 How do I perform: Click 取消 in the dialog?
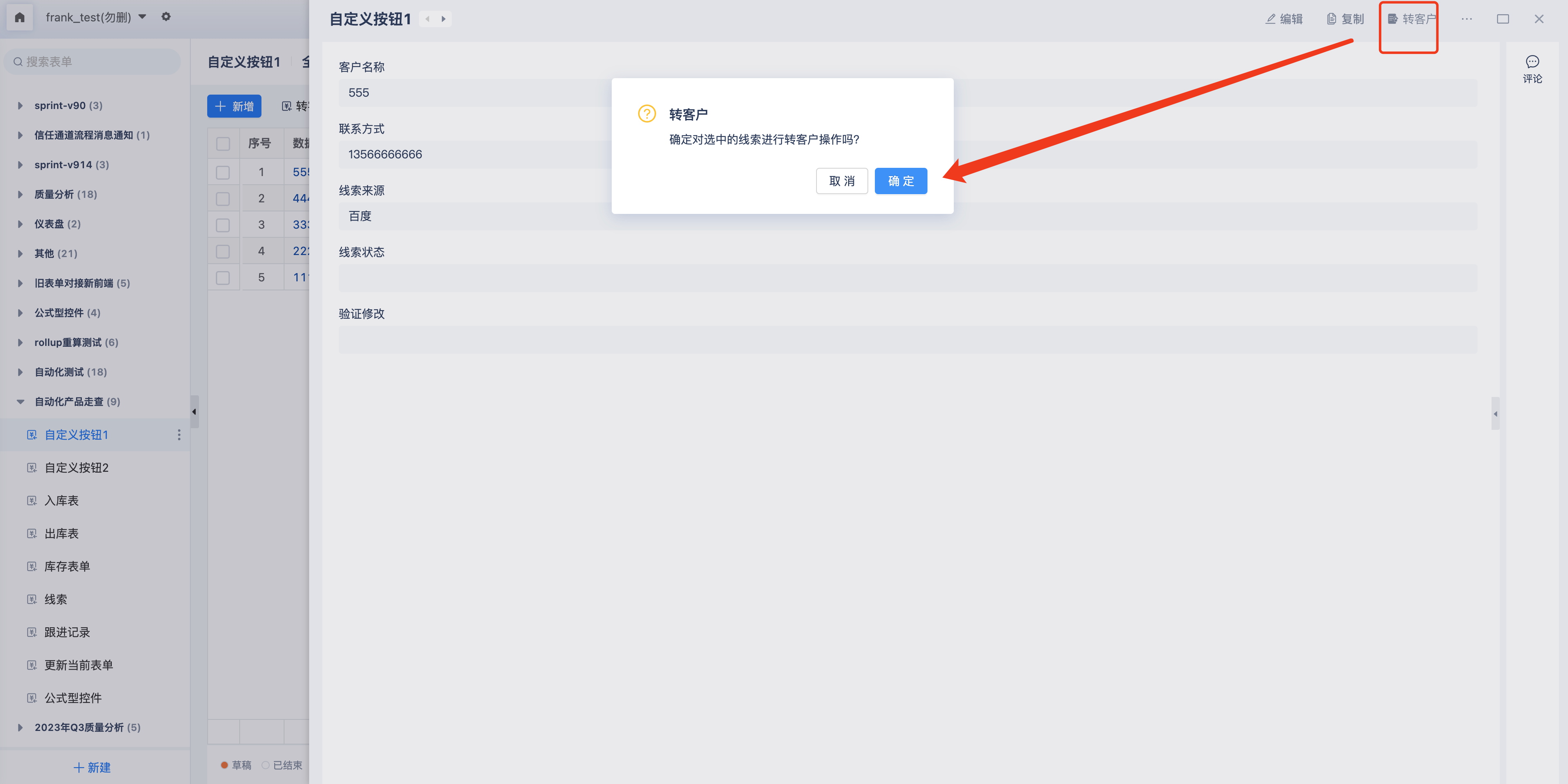click(841, 181)
